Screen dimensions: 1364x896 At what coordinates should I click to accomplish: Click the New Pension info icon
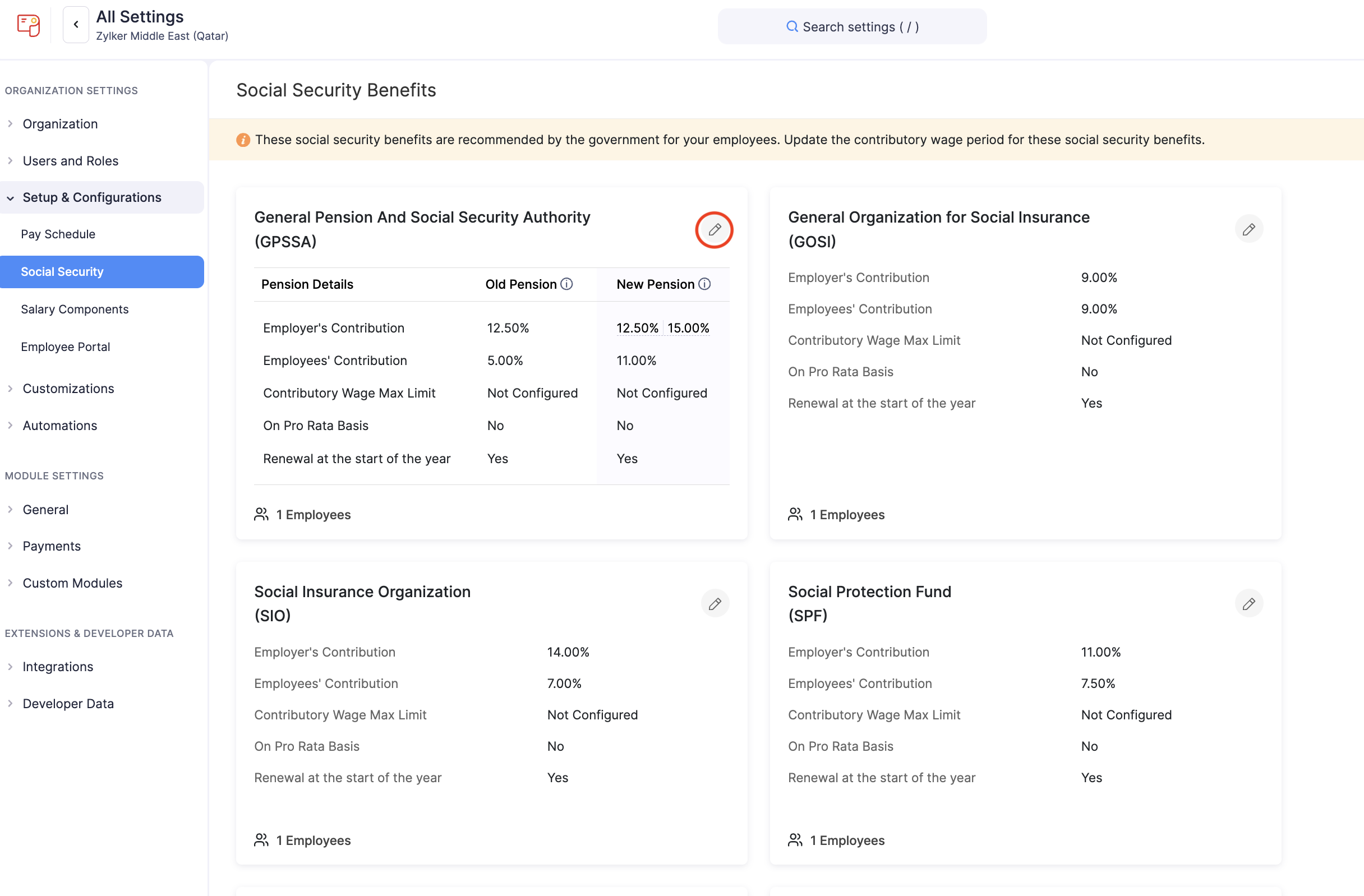[704, 284]
